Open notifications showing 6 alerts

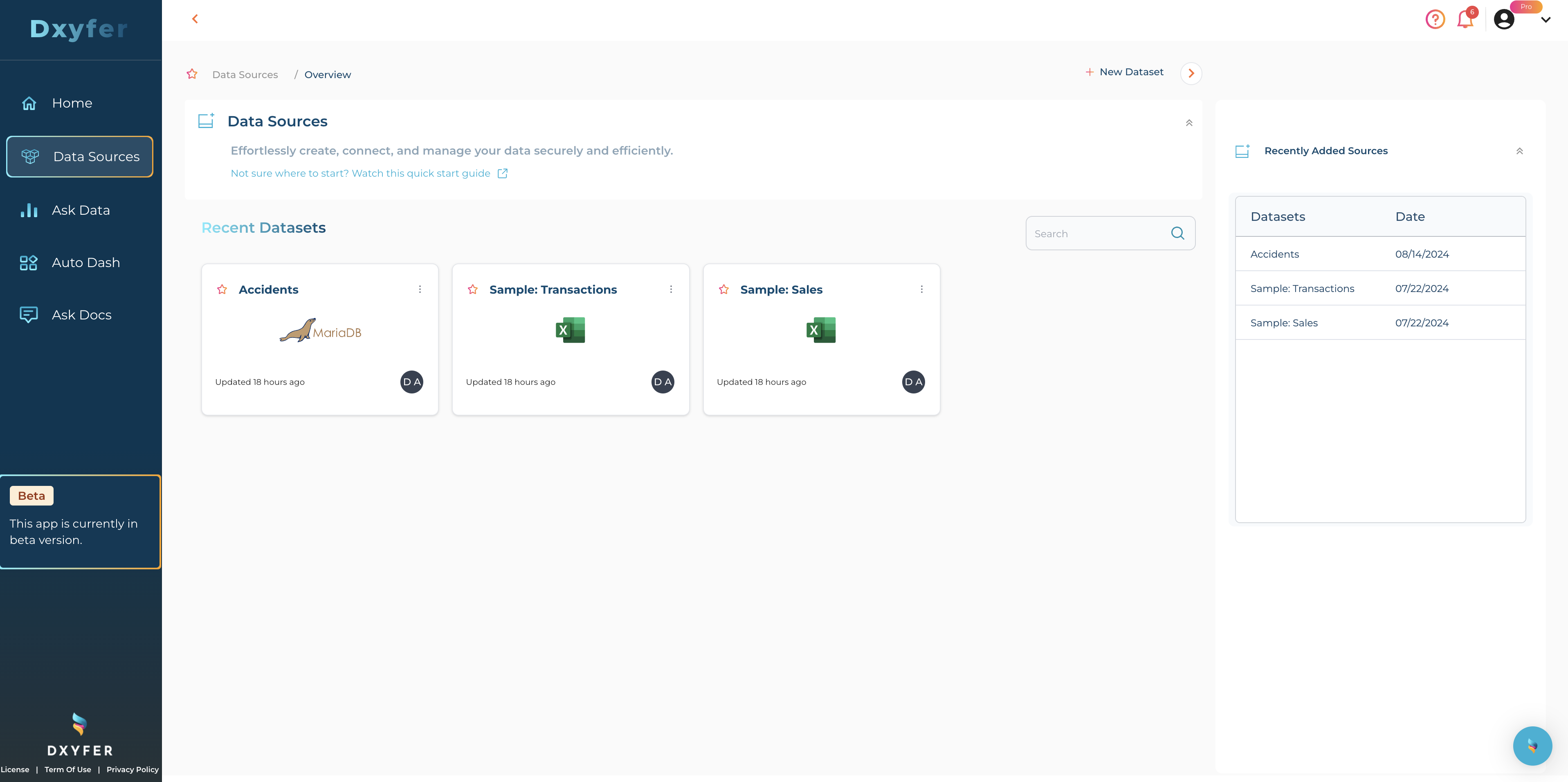pyautogui.click(x=1465, y=19)
